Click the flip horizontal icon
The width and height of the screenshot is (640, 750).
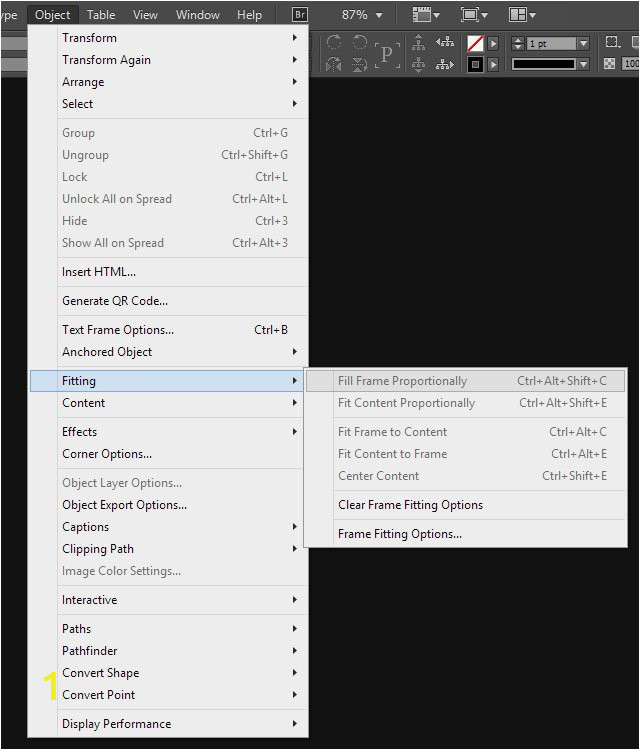pyautogui.click(x=334, y=64)
